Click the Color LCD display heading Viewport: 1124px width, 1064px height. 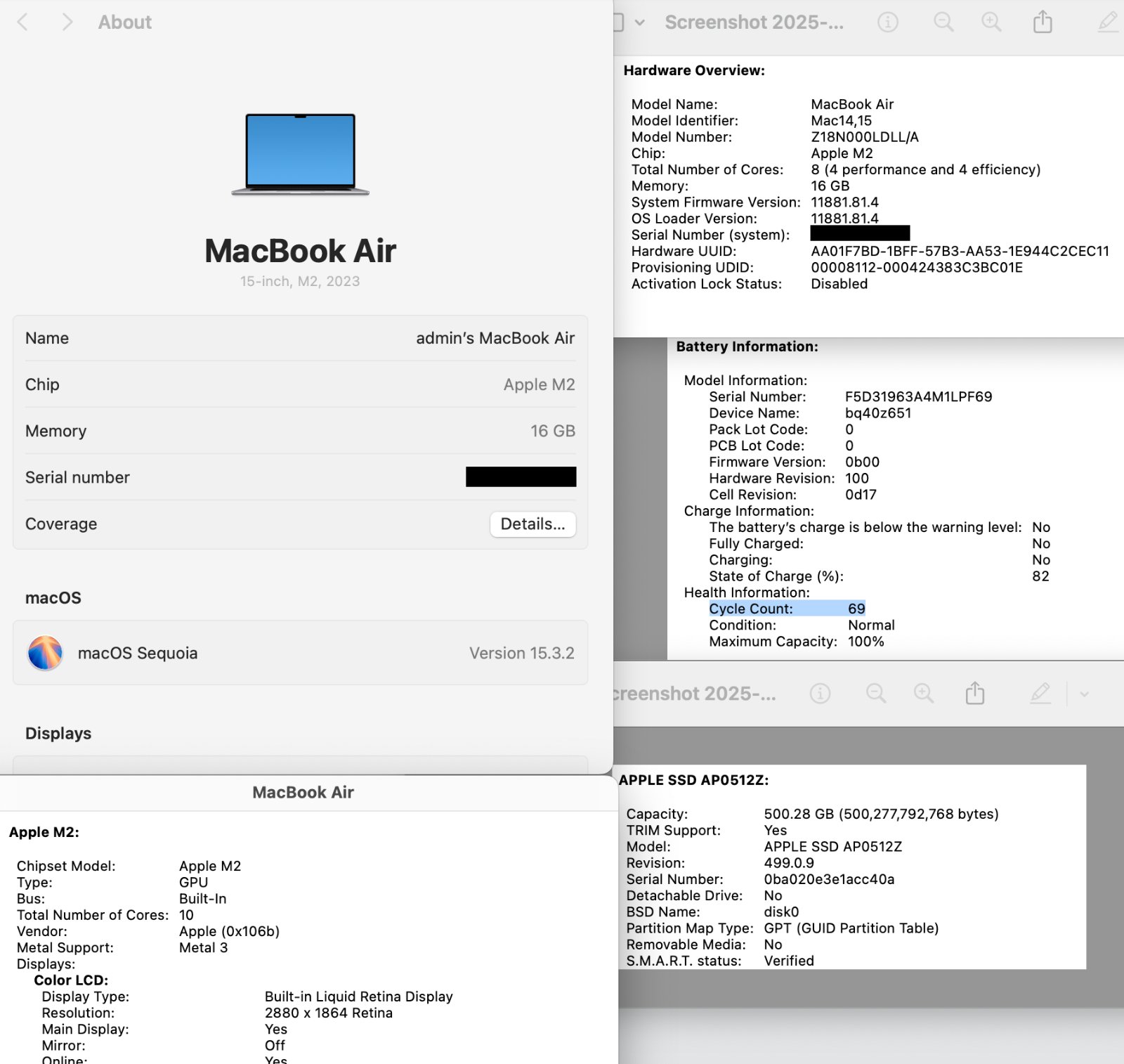[x=71, y=980]
